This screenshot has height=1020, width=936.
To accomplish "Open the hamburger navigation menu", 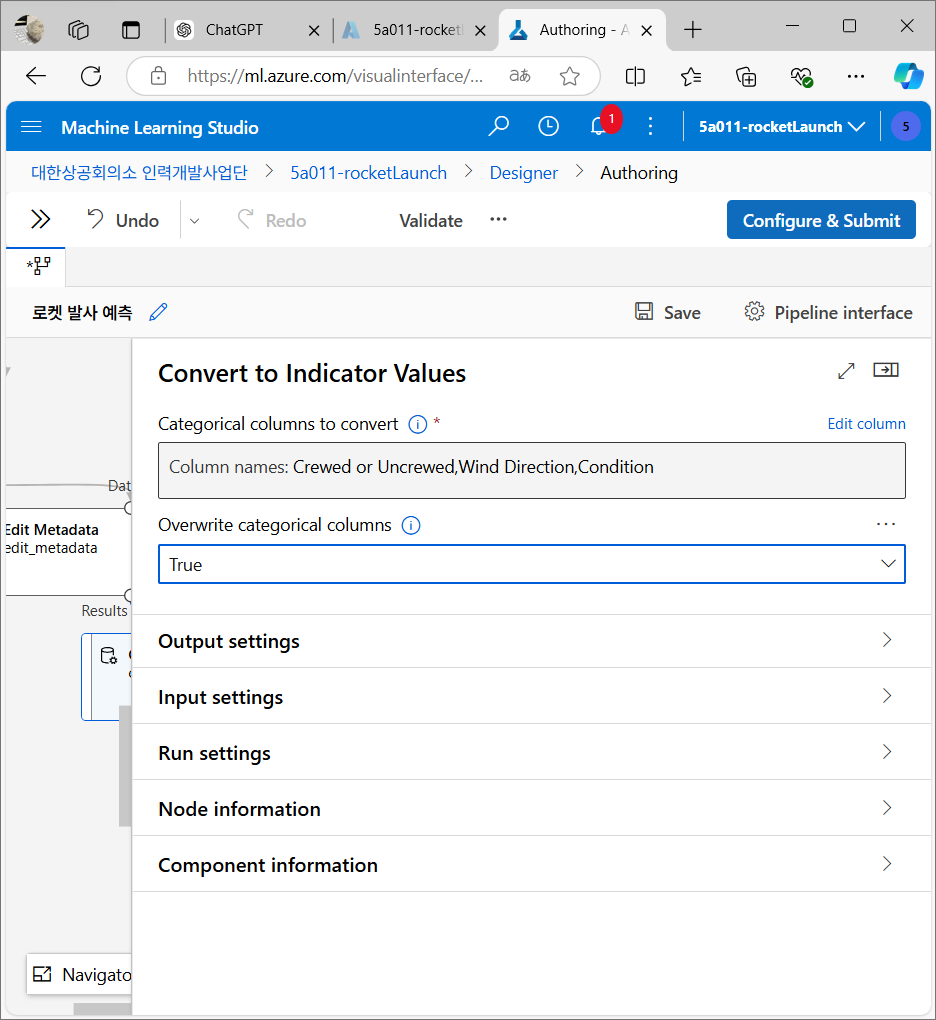I will [x=31, y=127].
